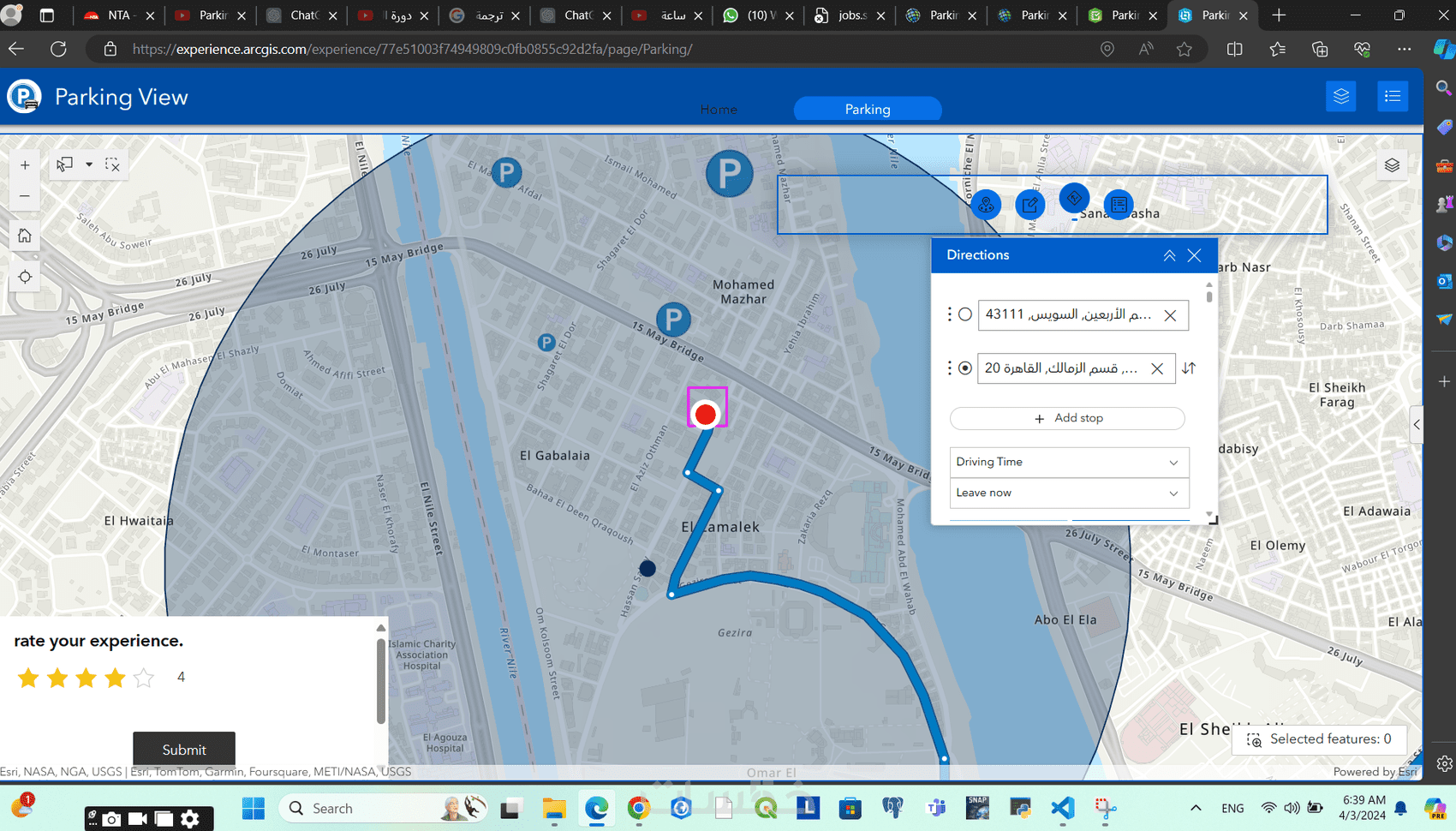Switch to the ترجمة Google browser tab
1456x831 pixels.
pyautogui.click(x=484, y=15)
